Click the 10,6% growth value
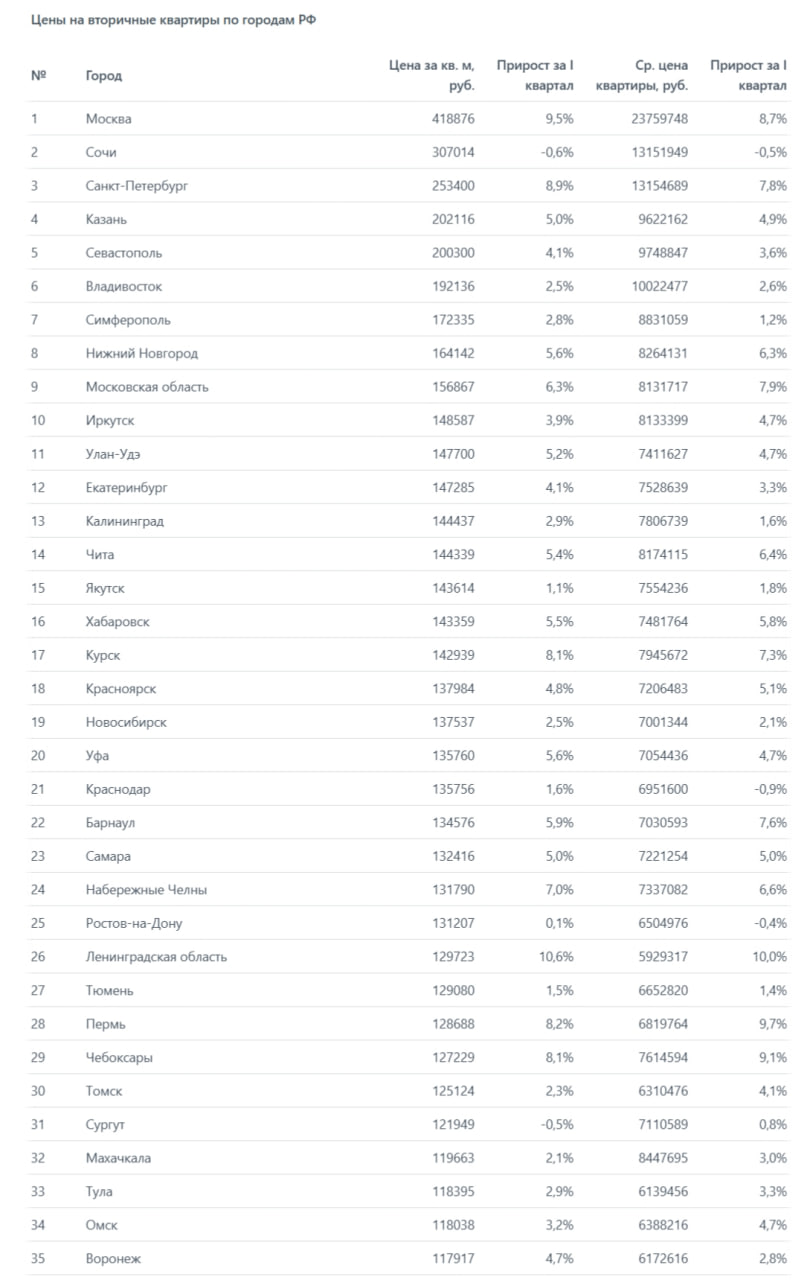Image resolution: width=810 pixels, height=1280 pixels. [x=555, y=957]
